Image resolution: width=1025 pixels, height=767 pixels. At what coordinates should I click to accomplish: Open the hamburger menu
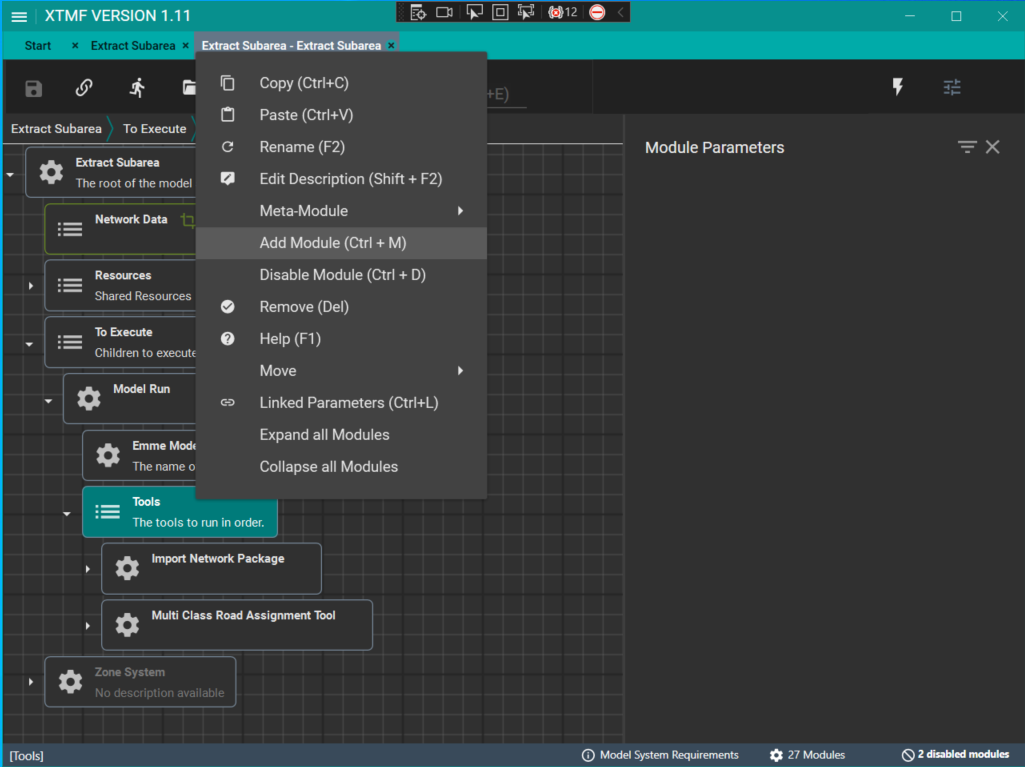point(19,16)
